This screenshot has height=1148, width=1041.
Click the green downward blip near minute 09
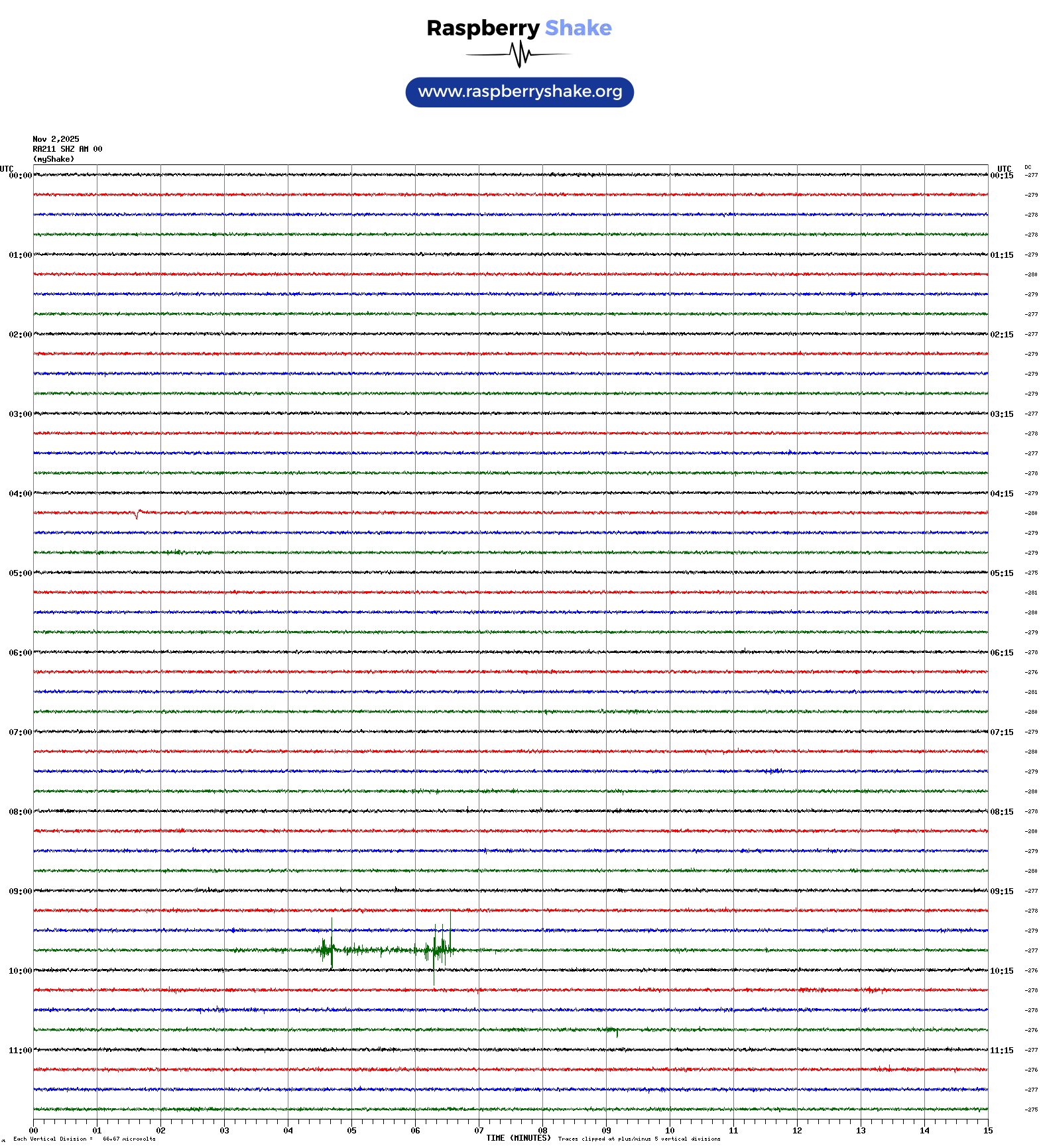click(617, 1032)
